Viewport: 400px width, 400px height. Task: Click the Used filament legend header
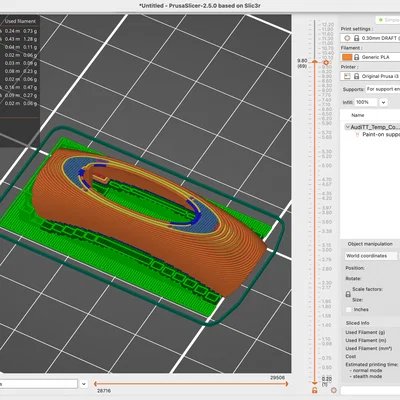[20, 21]
